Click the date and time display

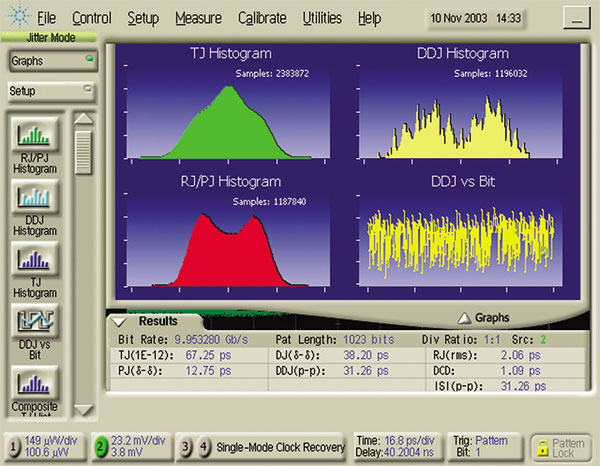click(475, 18)
